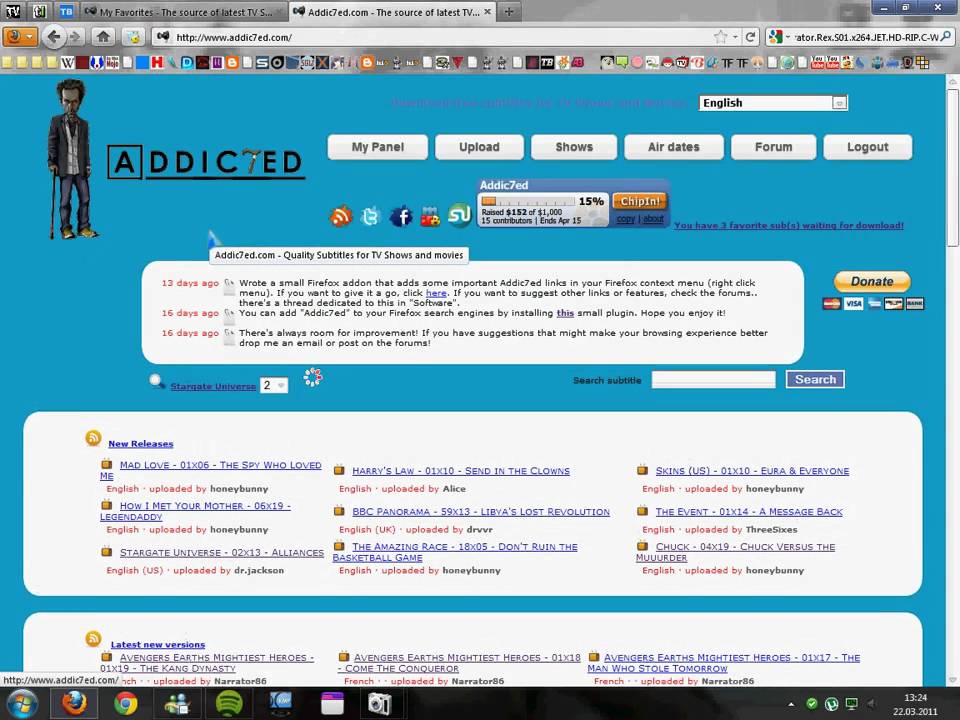Open the Air dates page
The width and height of the screenshot is (960, 720).
pos(673,147)
